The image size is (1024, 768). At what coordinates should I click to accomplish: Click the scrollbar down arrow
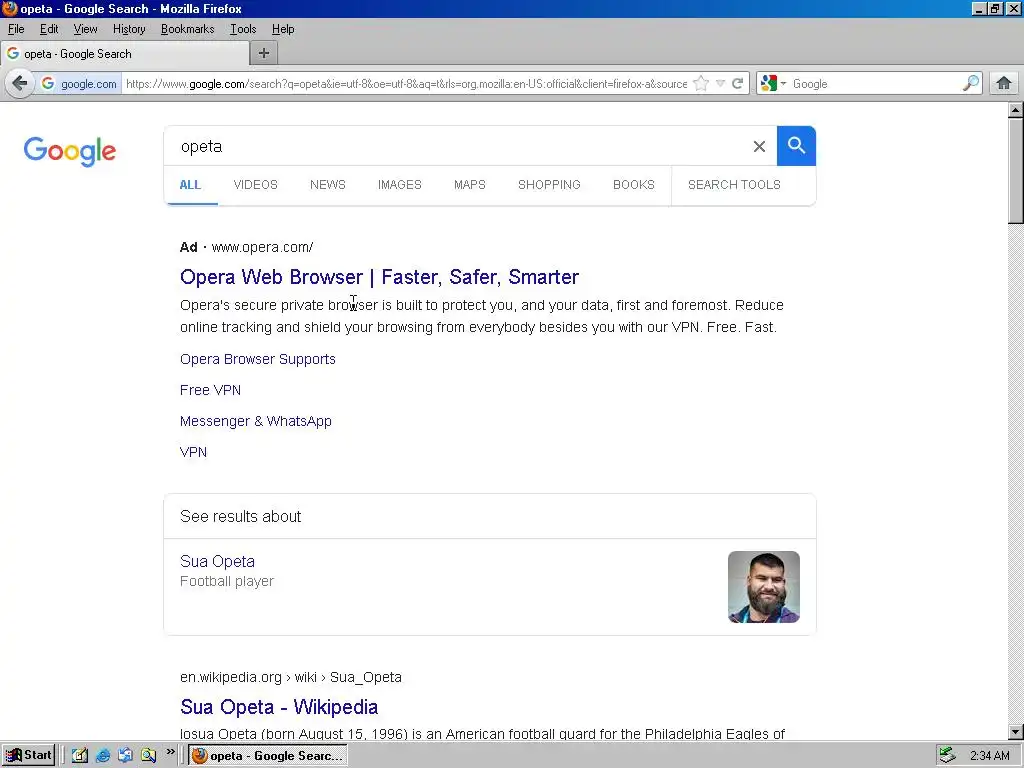pos(1016,732)
